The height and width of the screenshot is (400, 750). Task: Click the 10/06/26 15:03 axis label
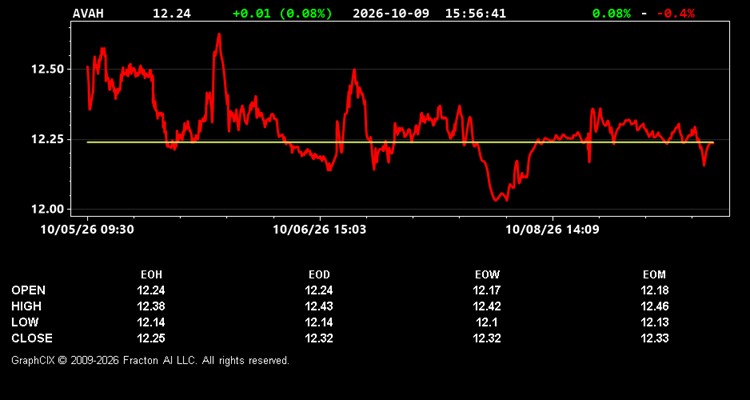click(320, 229)
